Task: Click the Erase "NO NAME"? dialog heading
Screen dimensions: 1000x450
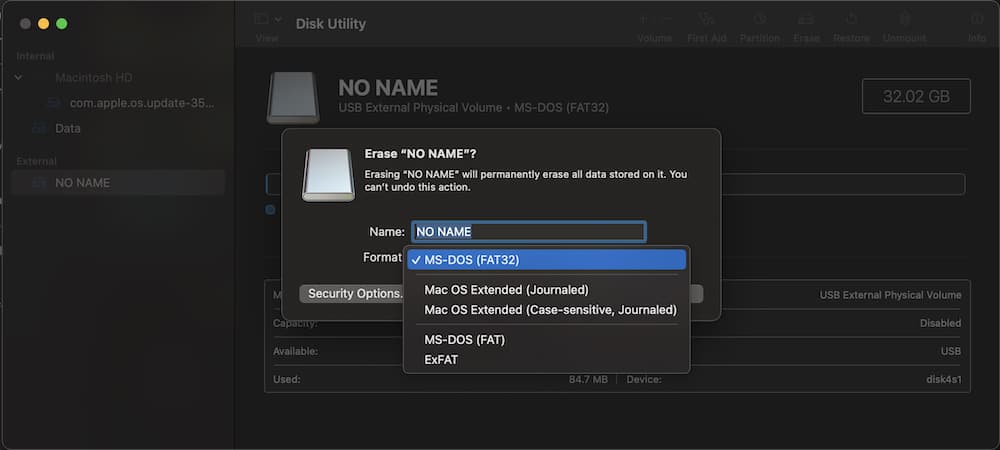Action: (x=420, y=154)
